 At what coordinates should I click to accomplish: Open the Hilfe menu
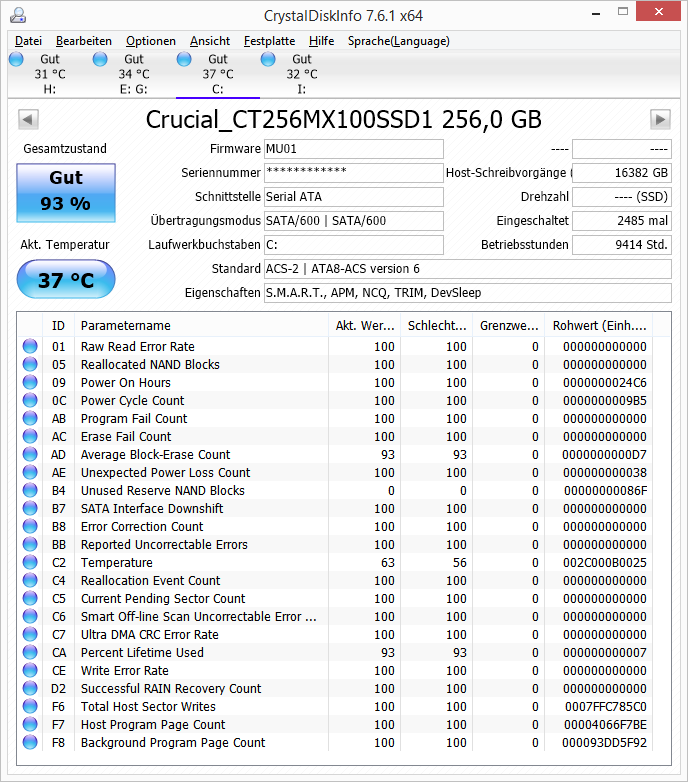pyautogui.click(x=322, y=41)
